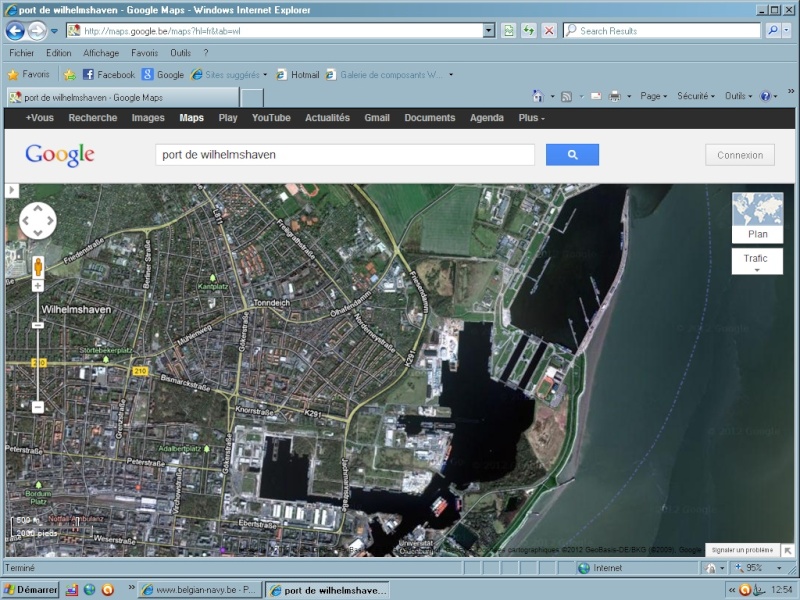Open Sites suggérés favorites dropdown

pyautogui.click(x=229, y=74)
